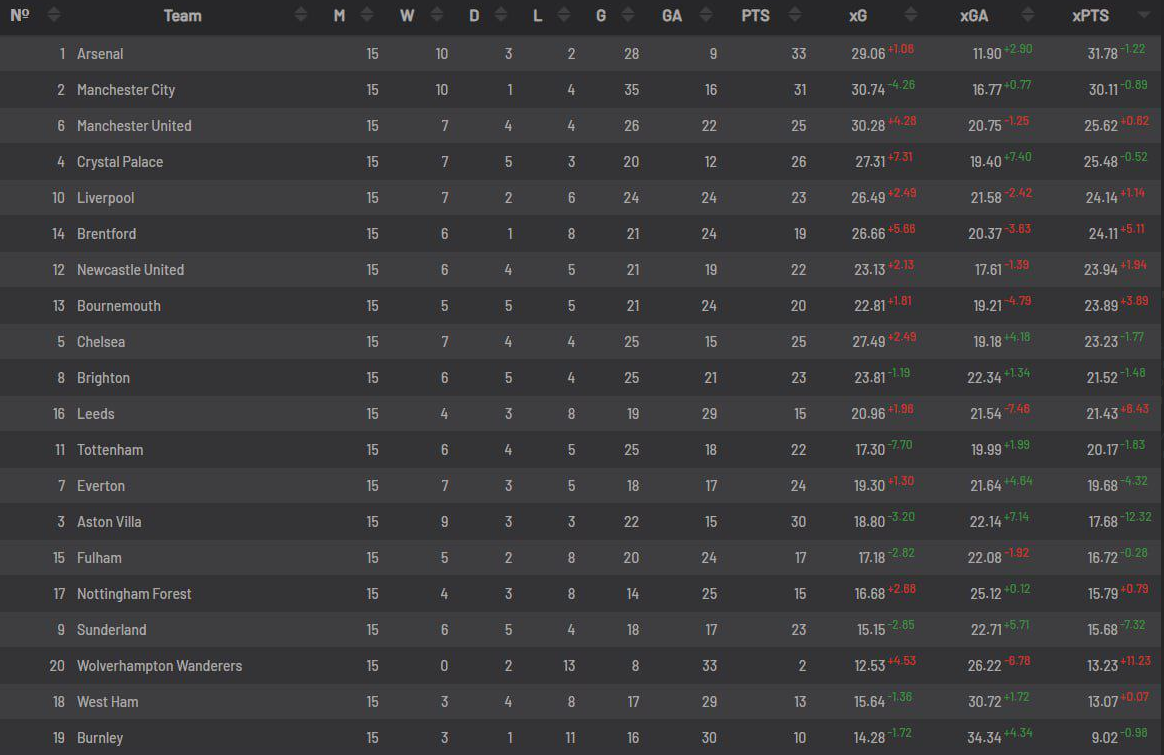Image resolution: width=1164 pixels, height=755 pixels.
Task: Click the Nottingham Forest team name
Action: tap(134, 594)
